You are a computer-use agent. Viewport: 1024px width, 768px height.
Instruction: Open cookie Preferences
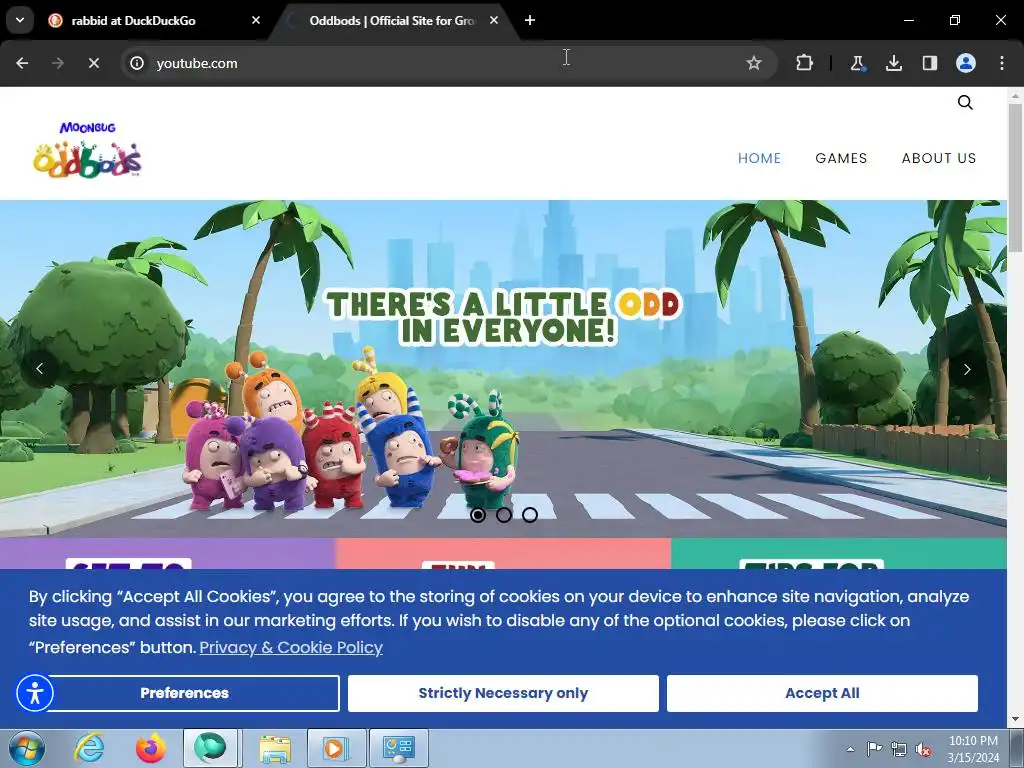coord(184,693)
